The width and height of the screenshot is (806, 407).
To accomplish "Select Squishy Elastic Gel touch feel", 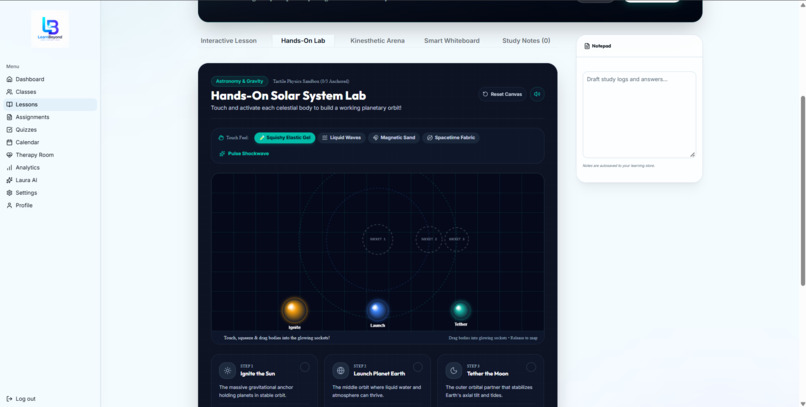I will coord(285,138).
